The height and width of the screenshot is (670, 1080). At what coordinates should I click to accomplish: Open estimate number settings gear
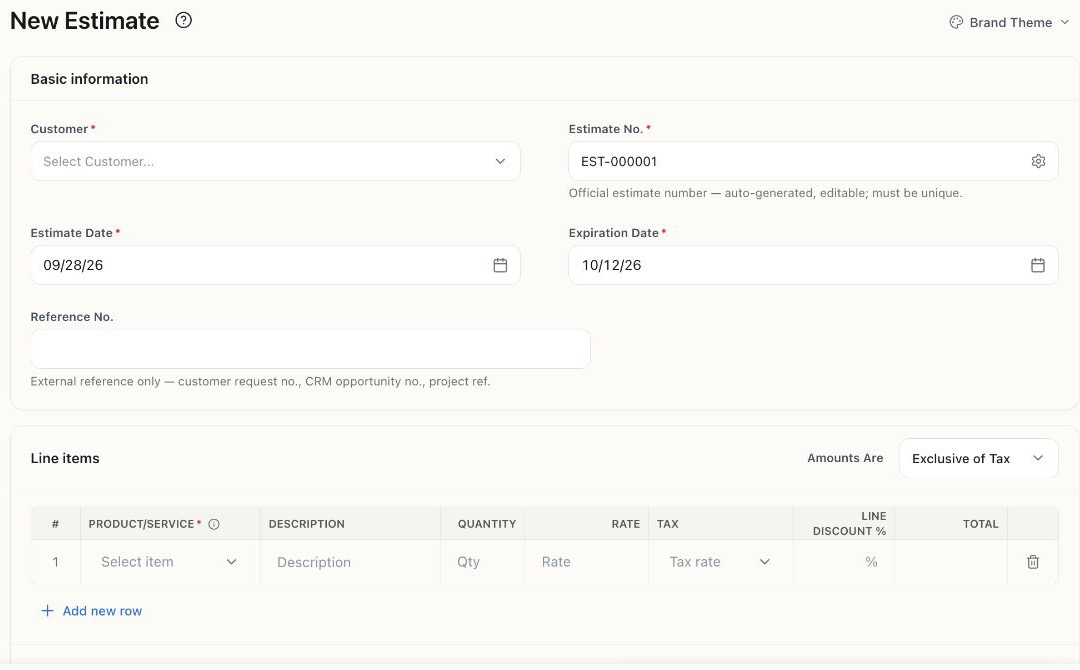[x=1038, y=161]
